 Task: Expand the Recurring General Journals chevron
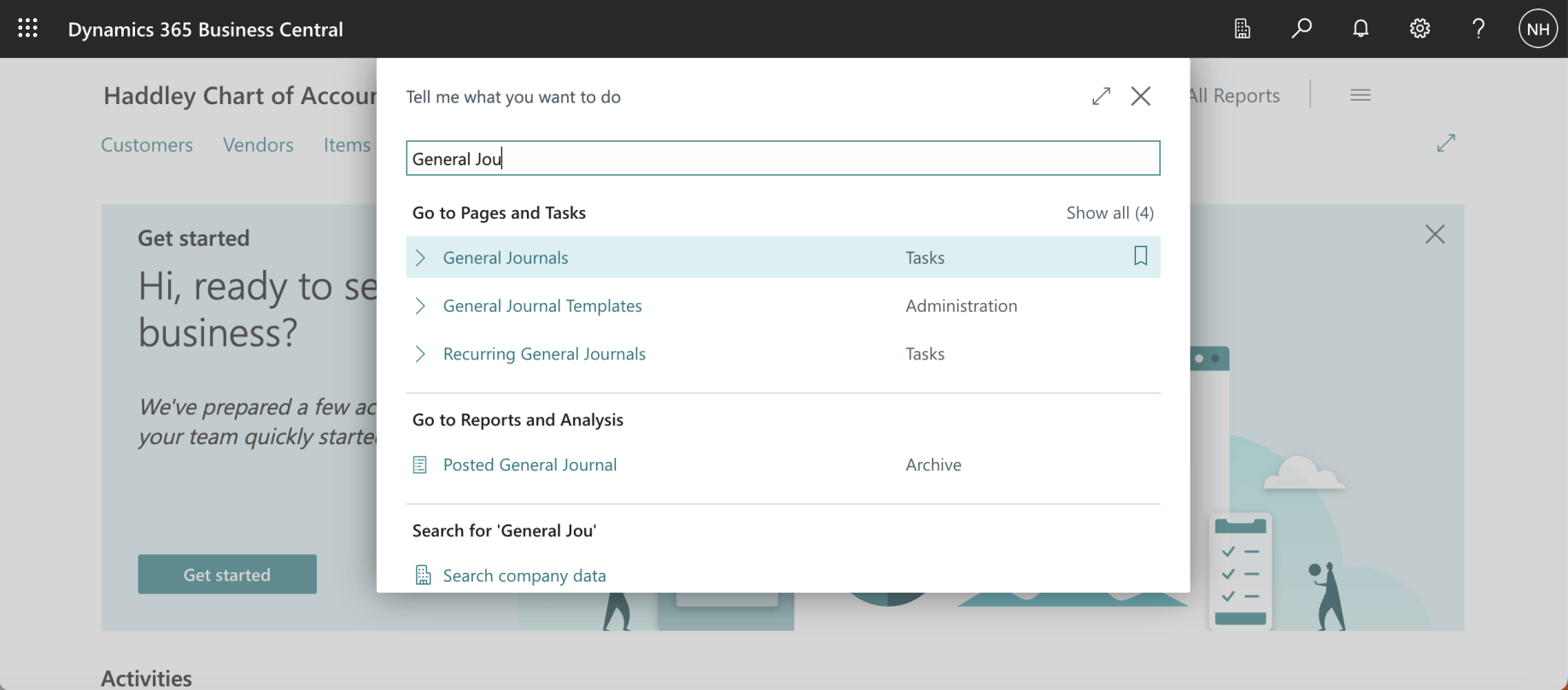(x=420, y=354)
